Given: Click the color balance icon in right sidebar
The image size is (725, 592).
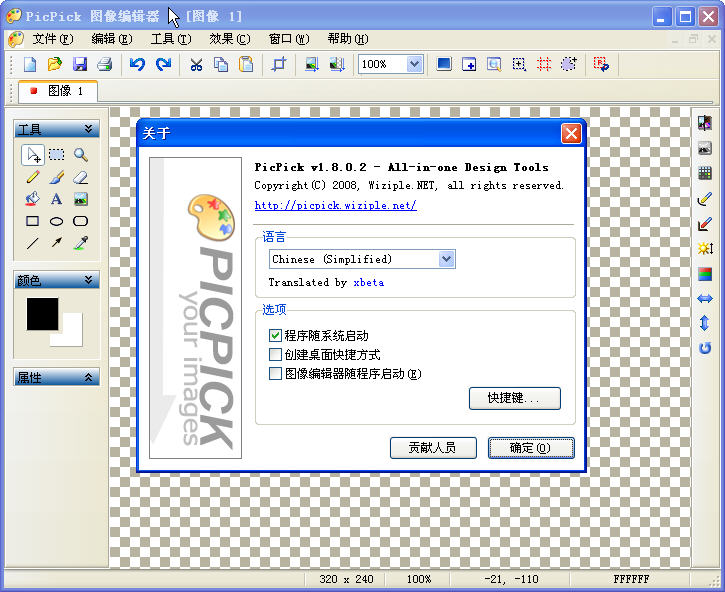Looking at the screenshot, I should pyautogui.click(x=705, y=274).
